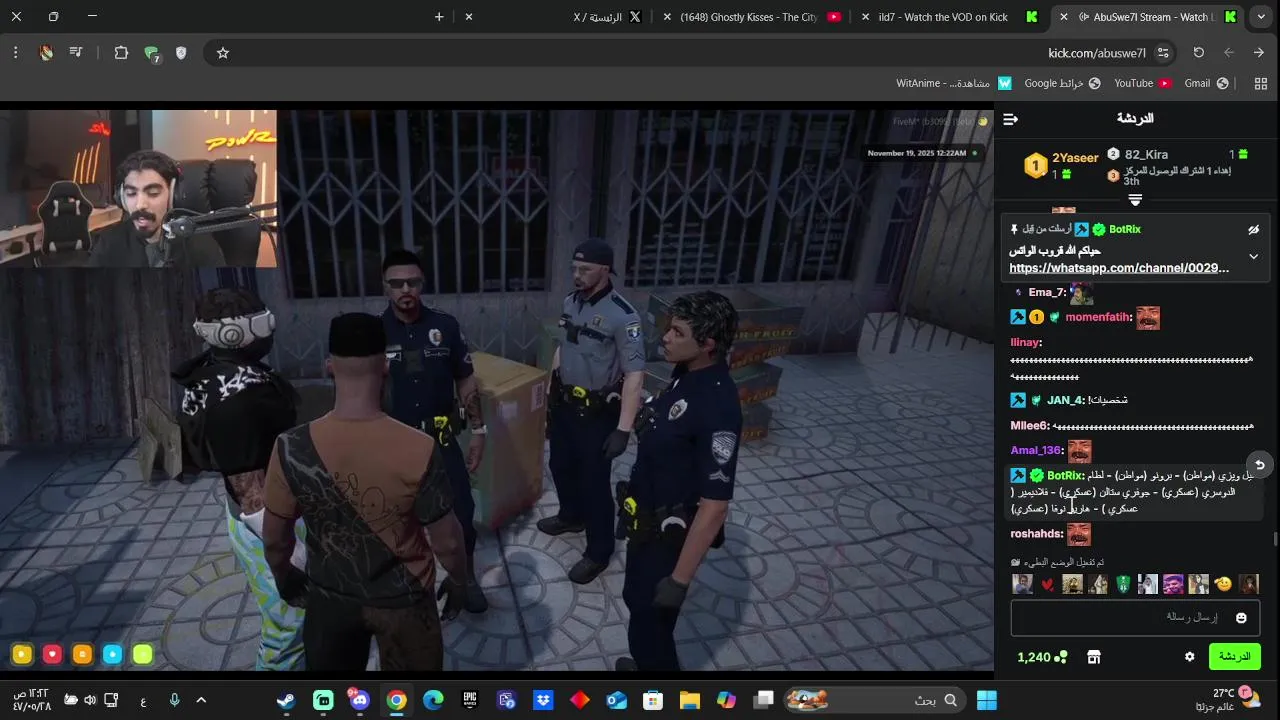Viewport: 1280px width, 720px height.
Task: Open the emoji picker in message box
Action: [x=1241, y=618]
